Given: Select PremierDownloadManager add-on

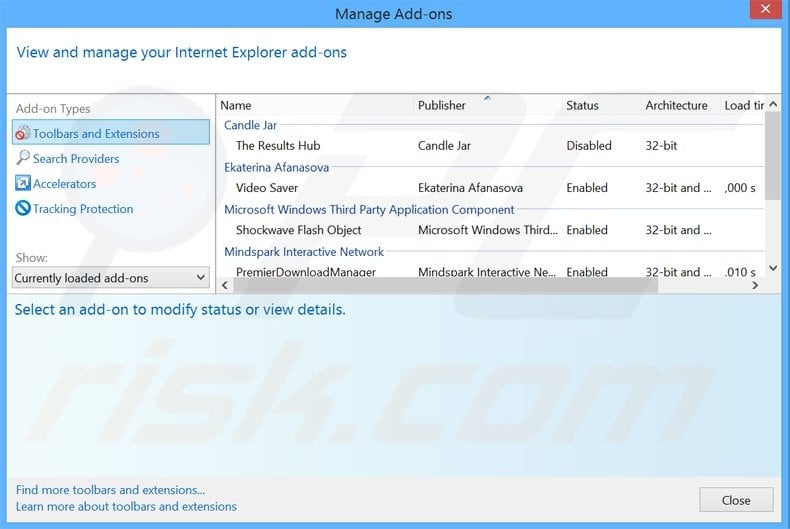Looking at the screenshot, I should pos(491,271).
